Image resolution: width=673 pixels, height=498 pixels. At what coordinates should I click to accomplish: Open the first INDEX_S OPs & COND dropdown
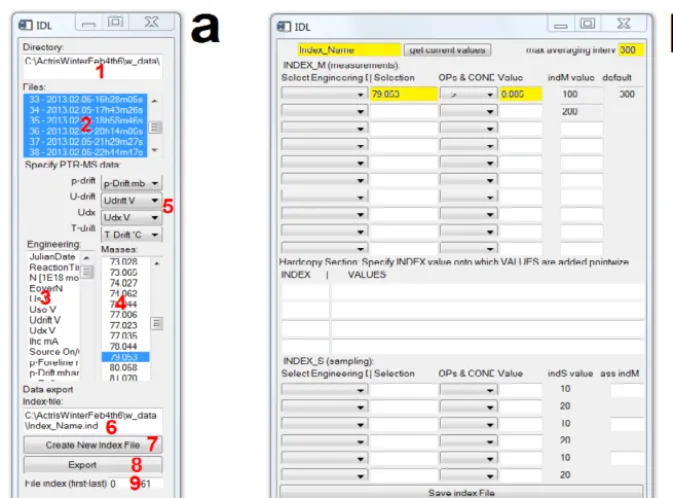click(468, 389)
